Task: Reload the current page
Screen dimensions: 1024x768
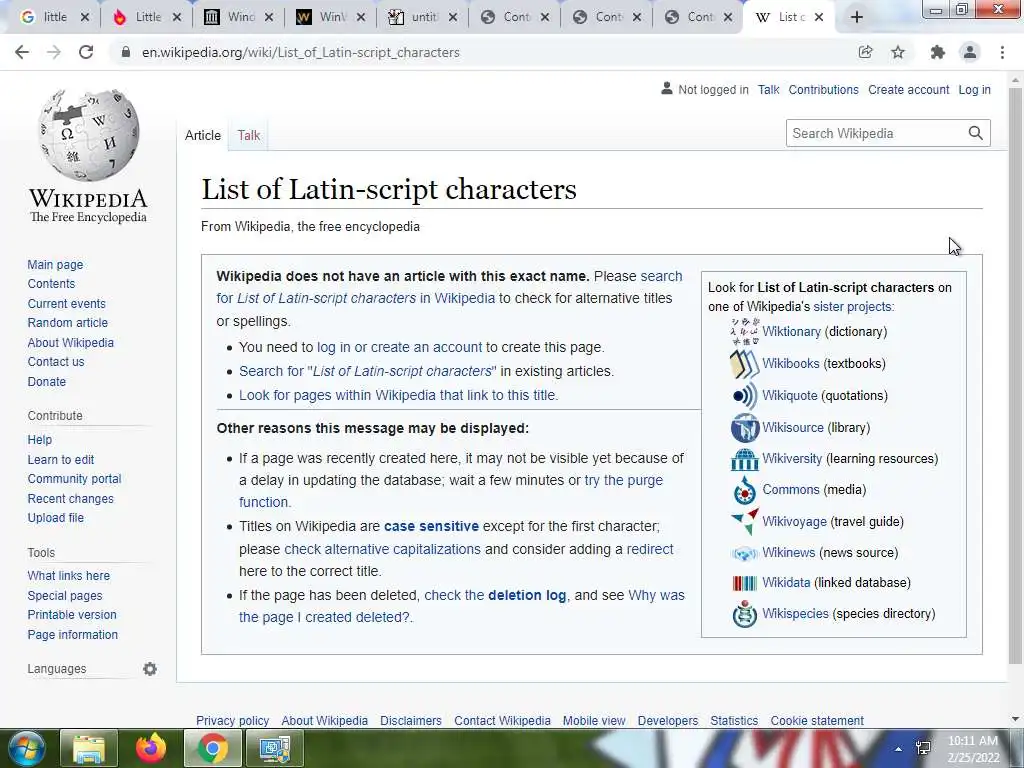Action: pyautogui.click(x=86, y=52)
